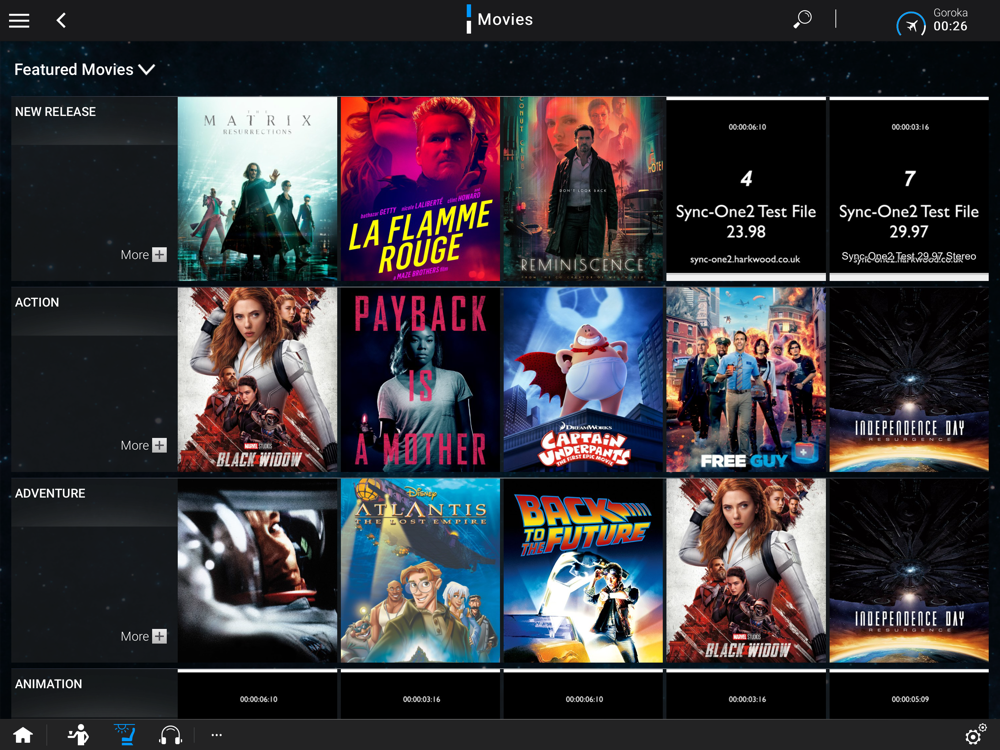Open the astronaut helmet poster in Adventure
Screen dimensions: 1000x750
coord(258,570)
